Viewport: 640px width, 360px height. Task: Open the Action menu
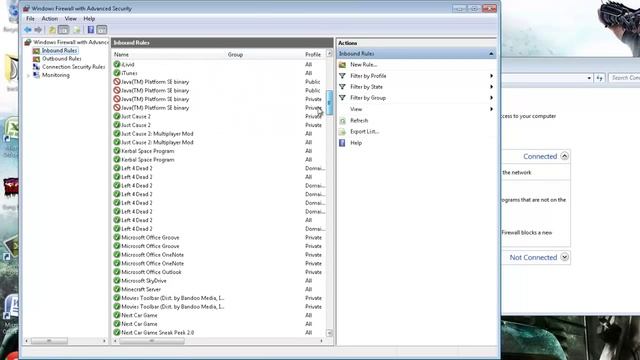click(49, 19)
